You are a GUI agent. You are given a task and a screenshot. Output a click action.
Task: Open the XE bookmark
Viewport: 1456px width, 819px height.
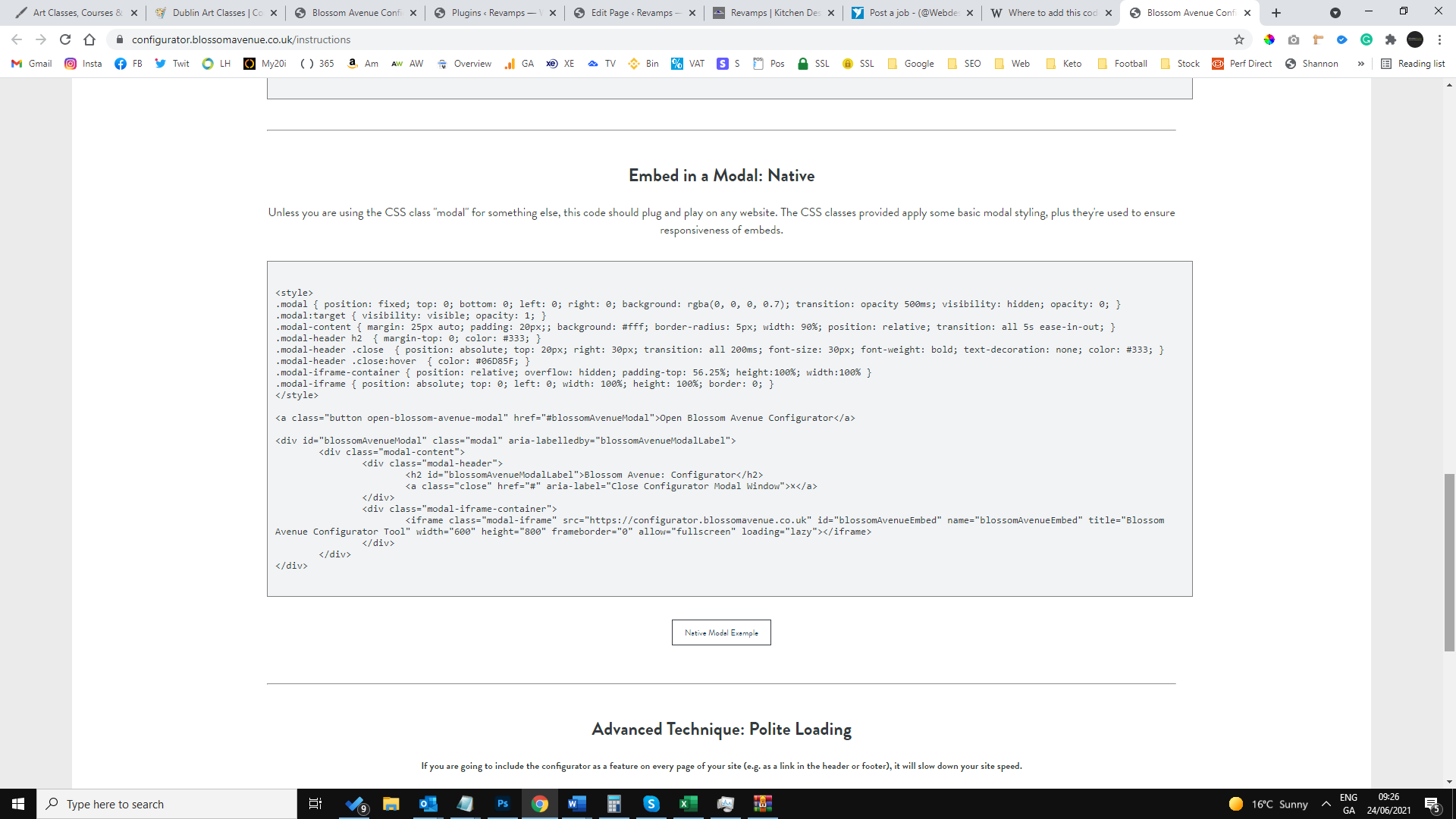[x=560, y=64]
